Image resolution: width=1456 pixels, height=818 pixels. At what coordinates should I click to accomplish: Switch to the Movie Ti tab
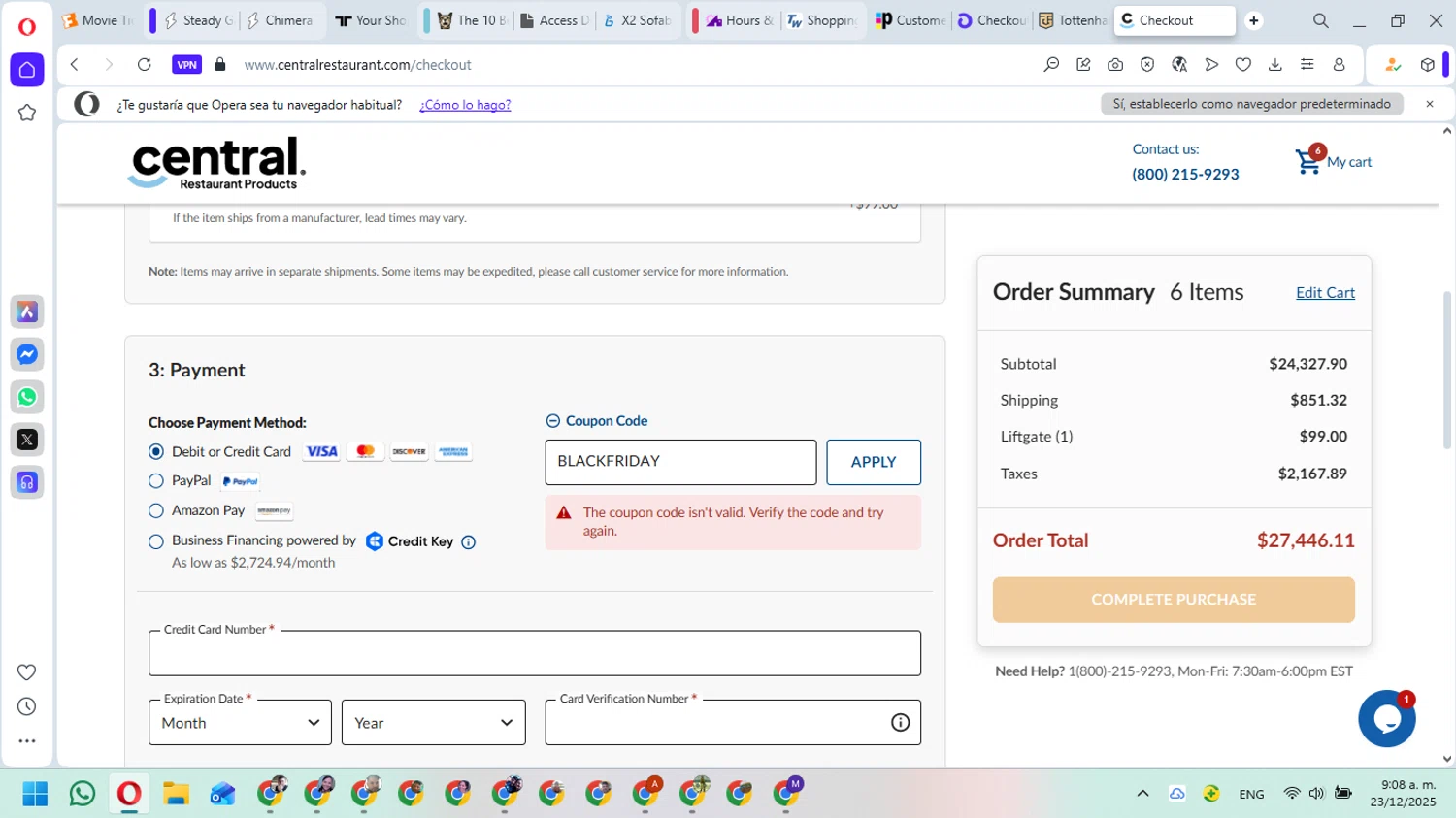[97, 20]
